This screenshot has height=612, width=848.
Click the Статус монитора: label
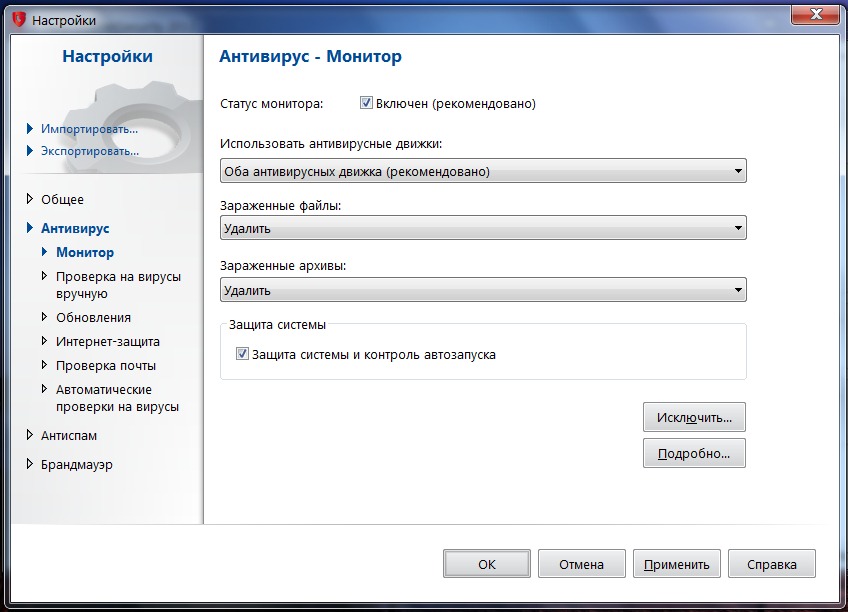pos(271,103)
